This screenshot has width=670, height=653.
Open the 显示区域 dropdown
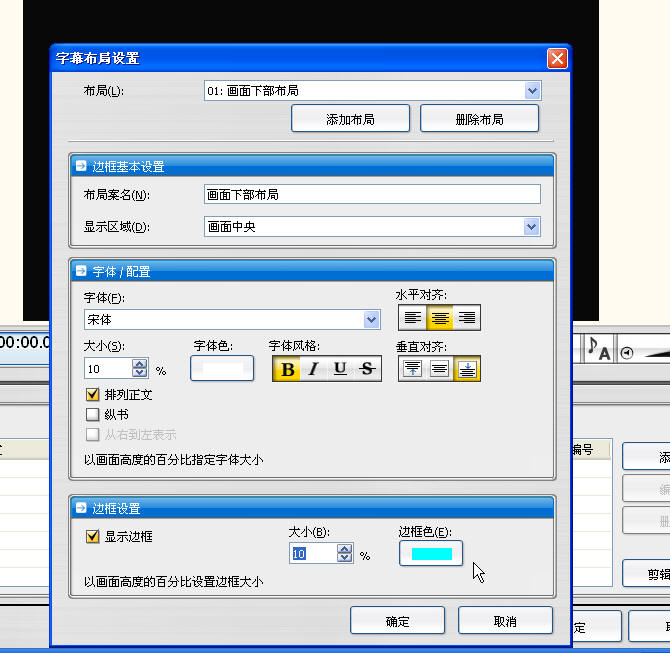coord(532,226)
